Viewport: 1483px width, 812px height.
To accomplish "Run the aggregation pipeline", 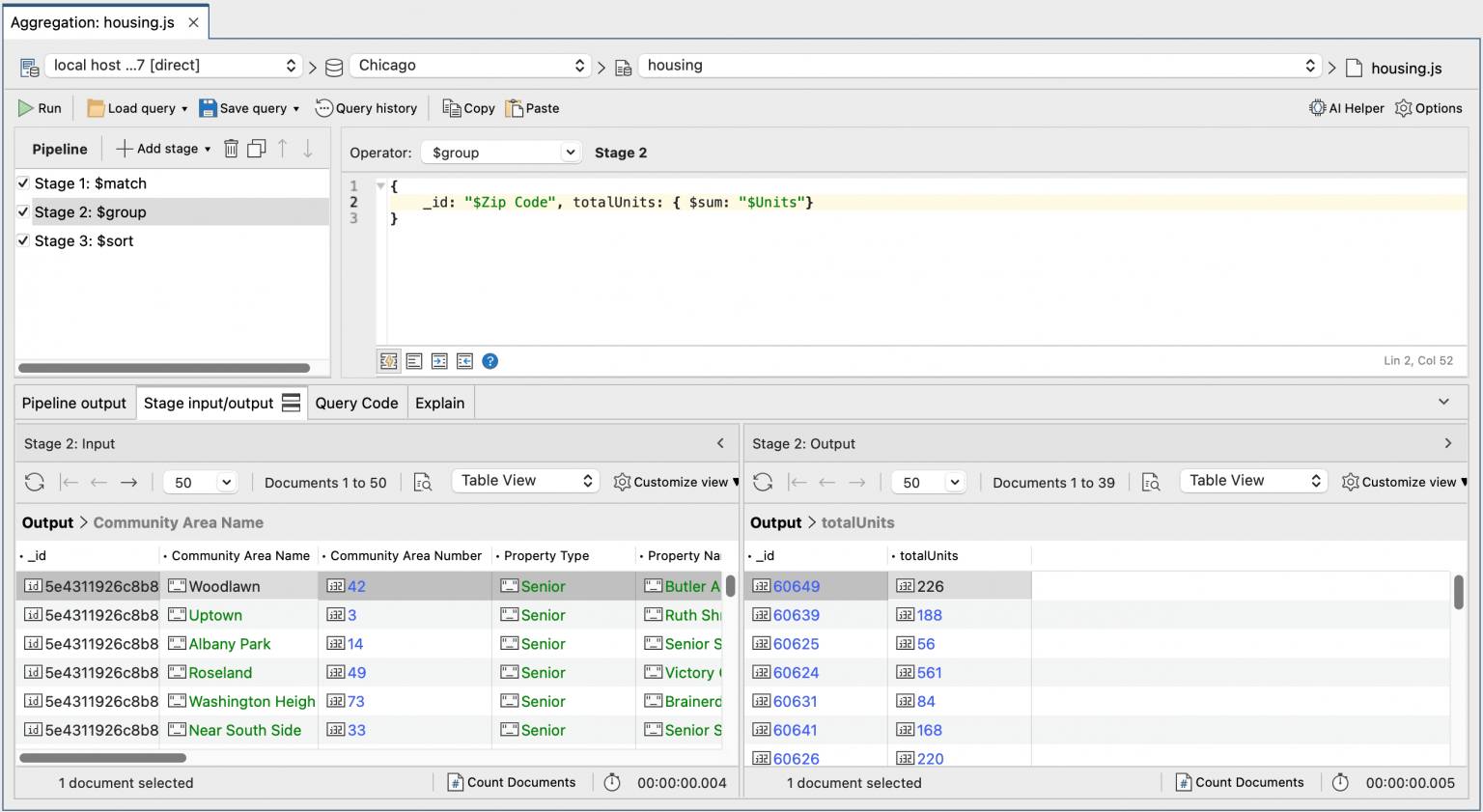I will (39, 107).
